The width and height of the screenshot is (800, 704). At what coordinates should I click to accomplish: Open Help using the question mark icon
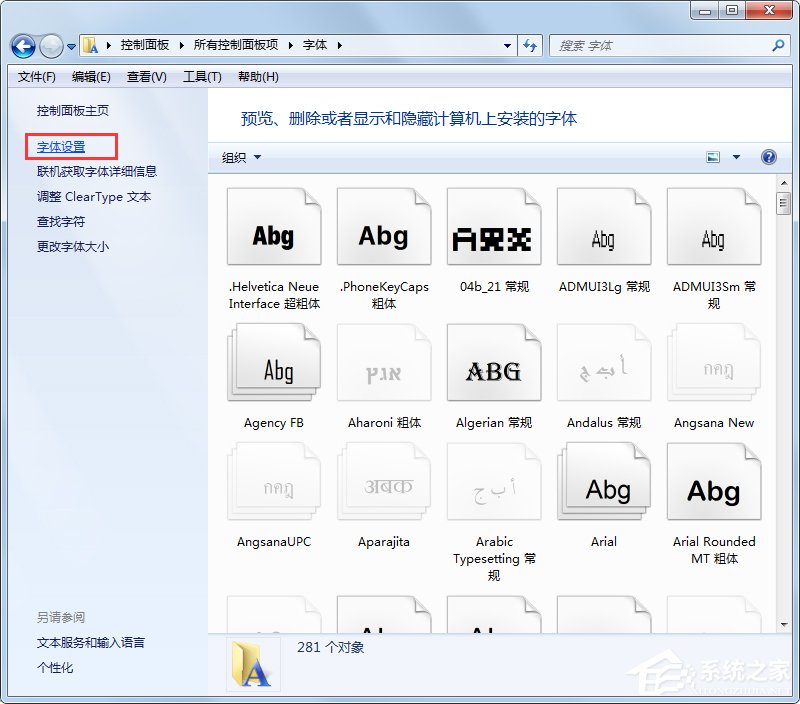pos(767,157)
